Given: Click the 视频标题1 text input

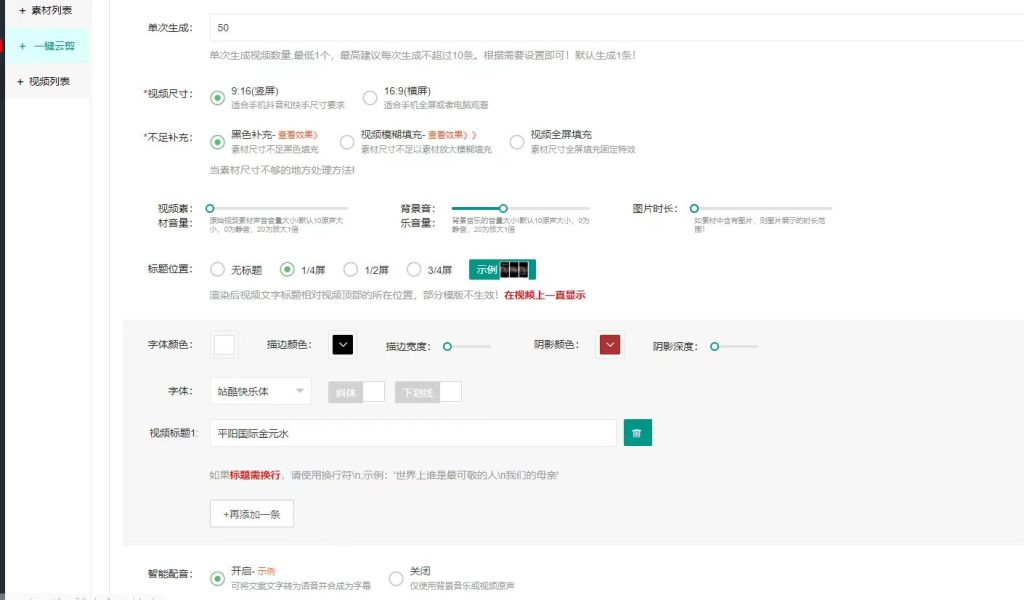Looking at the screenshot, I should tap(413, 433).
